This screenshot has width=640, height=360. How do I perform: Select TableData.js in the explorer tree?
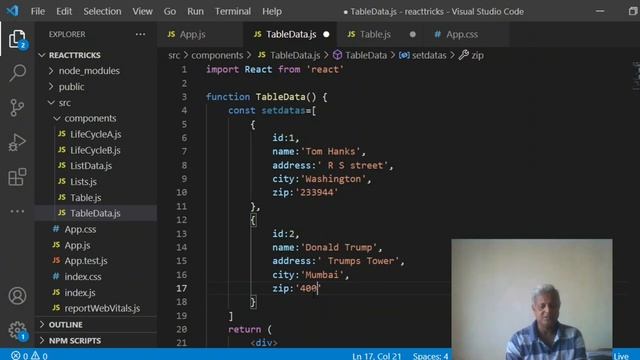pos(95,213)
